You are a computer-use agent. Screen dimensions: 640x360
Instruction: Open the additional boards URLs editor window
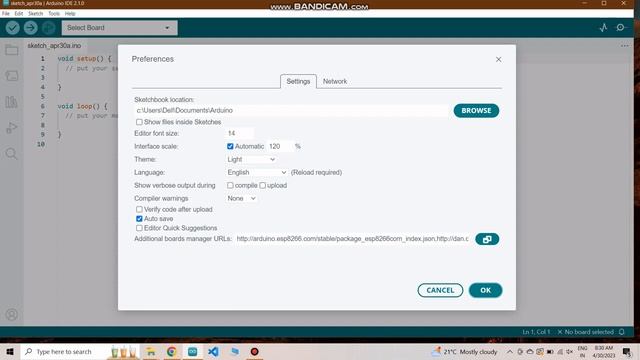coord(487,239)
